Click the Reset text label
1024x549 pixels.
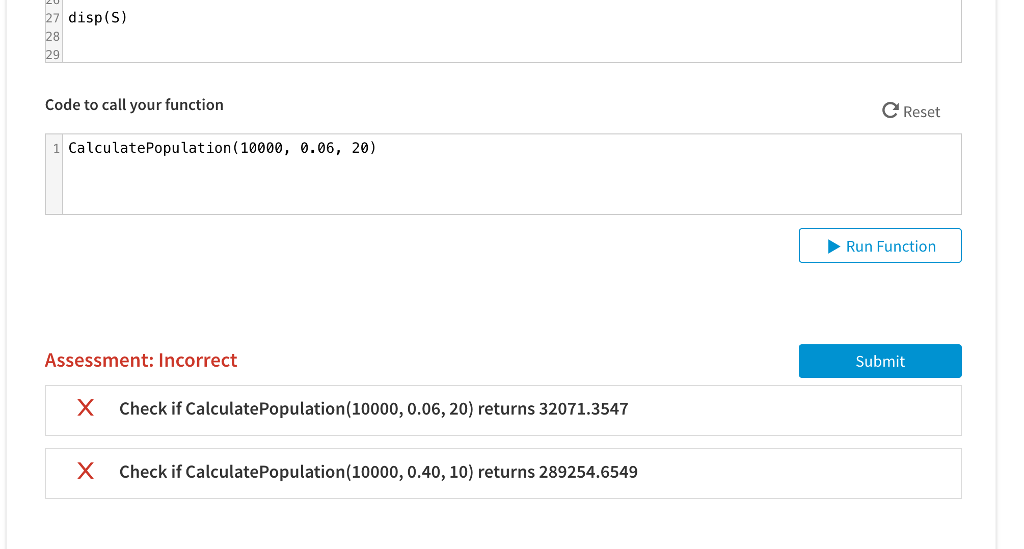click(921, 112)
